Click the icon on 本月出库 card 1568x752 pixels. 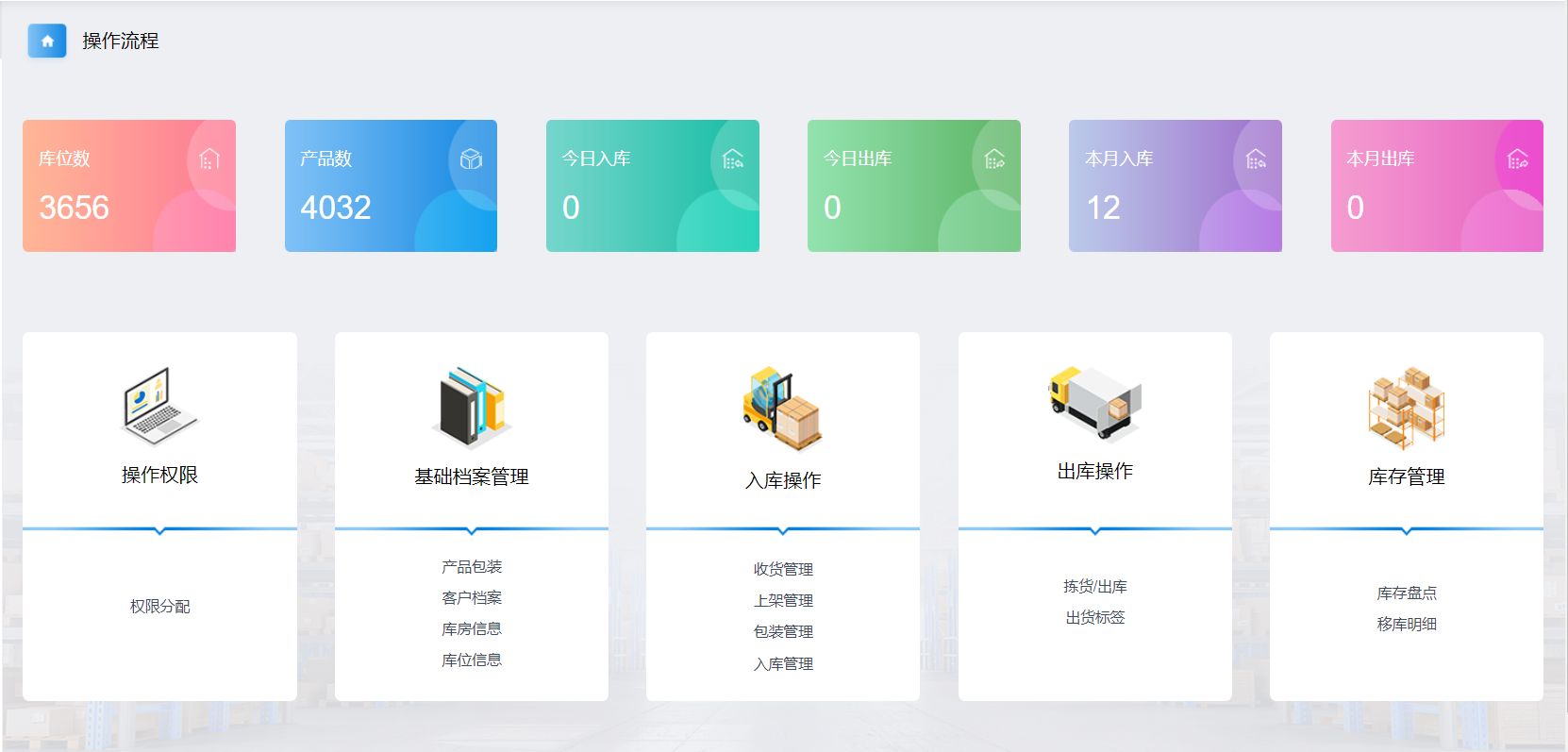tap(1517, 159)
